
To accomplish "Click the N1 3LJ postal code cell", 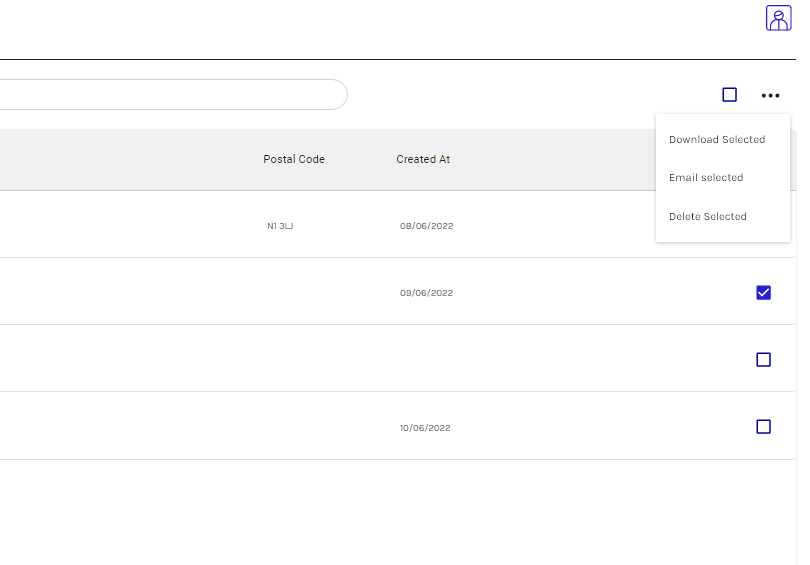I will point(280,226).
